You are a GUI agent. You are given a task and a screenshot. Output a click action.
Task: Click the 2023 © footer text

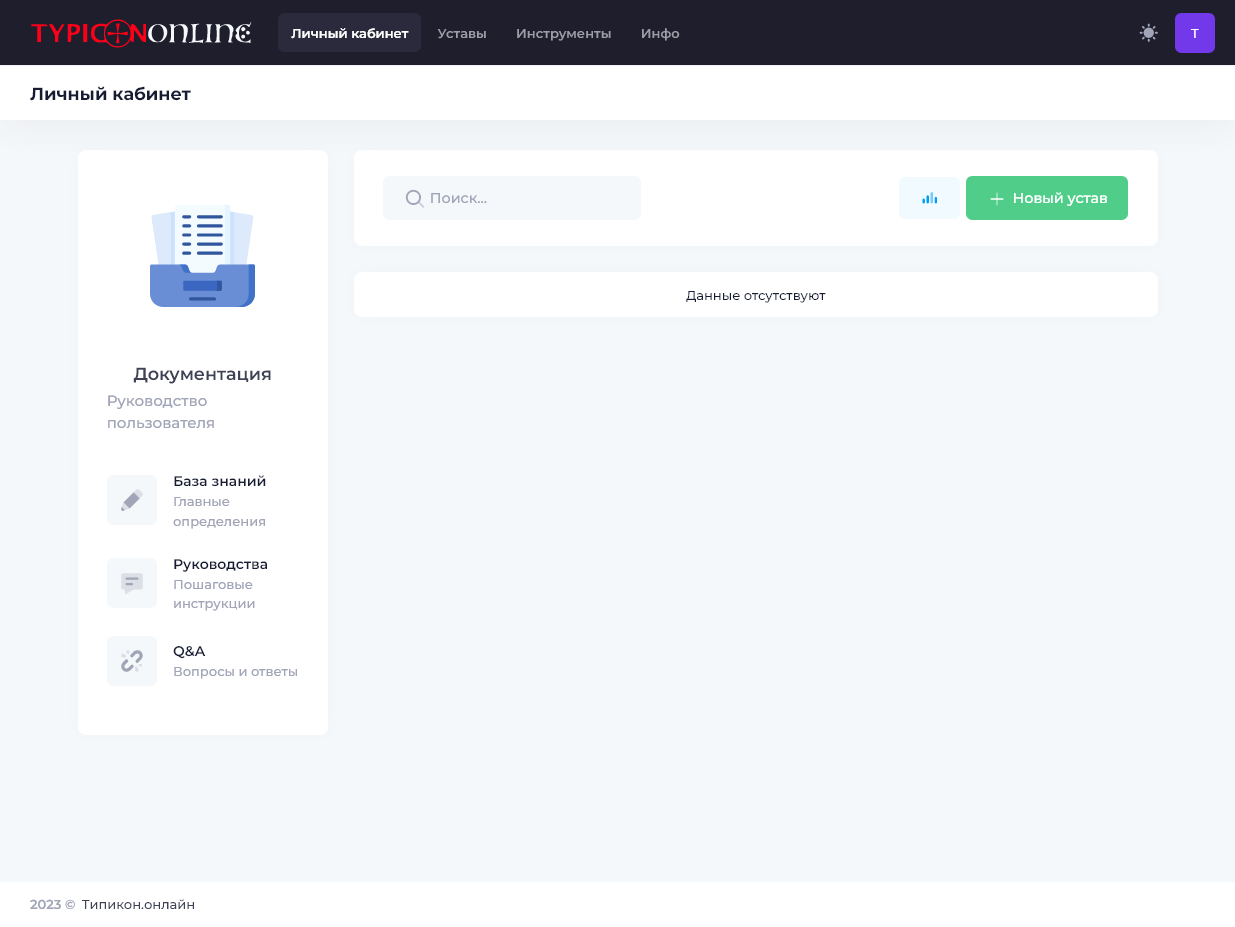coord(53,905)
